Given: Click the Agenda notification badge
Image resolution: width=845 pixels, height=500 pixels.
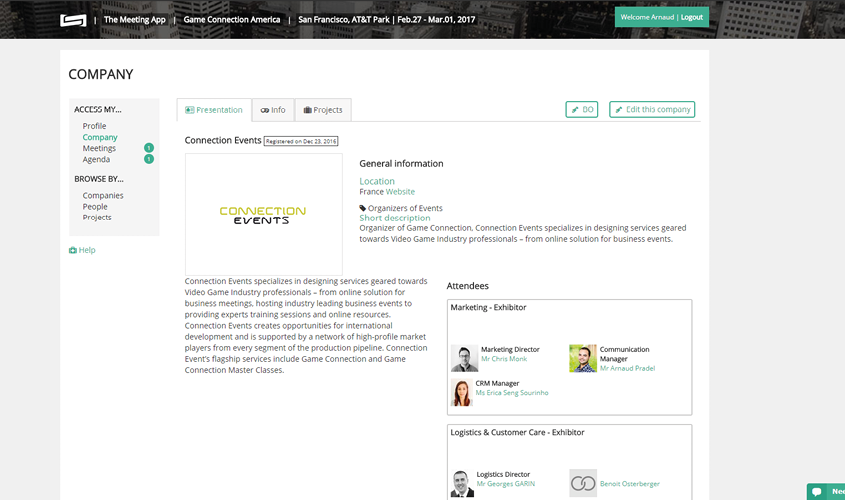Looking at the screenshot, I should pyautogui.click(x=149, y=159).
